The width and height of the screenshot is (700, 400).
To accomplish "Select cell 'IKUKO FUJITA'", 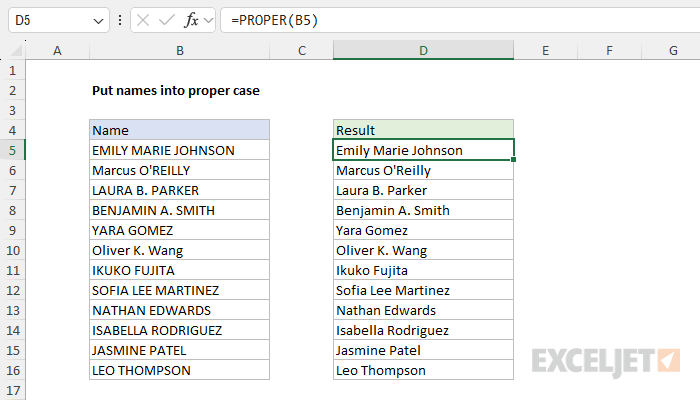I will tap(179, 270).
